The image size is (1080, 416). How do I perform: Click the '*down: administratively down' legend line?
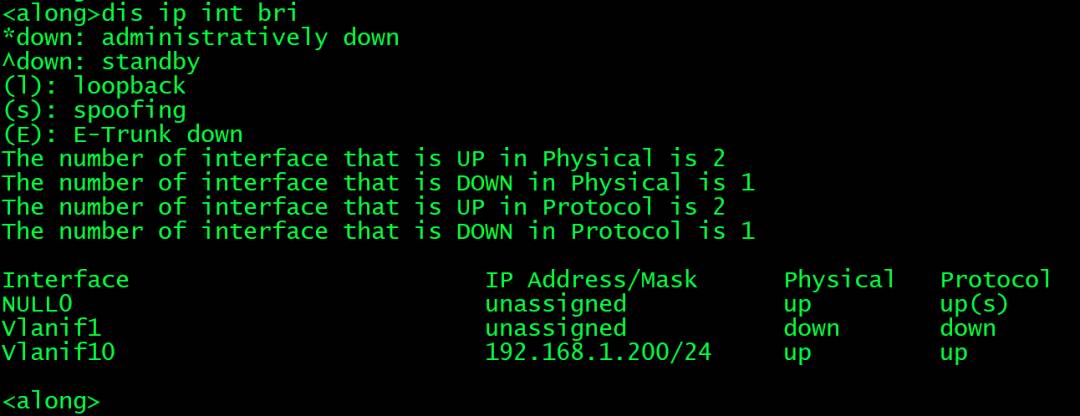click(200, 37)
